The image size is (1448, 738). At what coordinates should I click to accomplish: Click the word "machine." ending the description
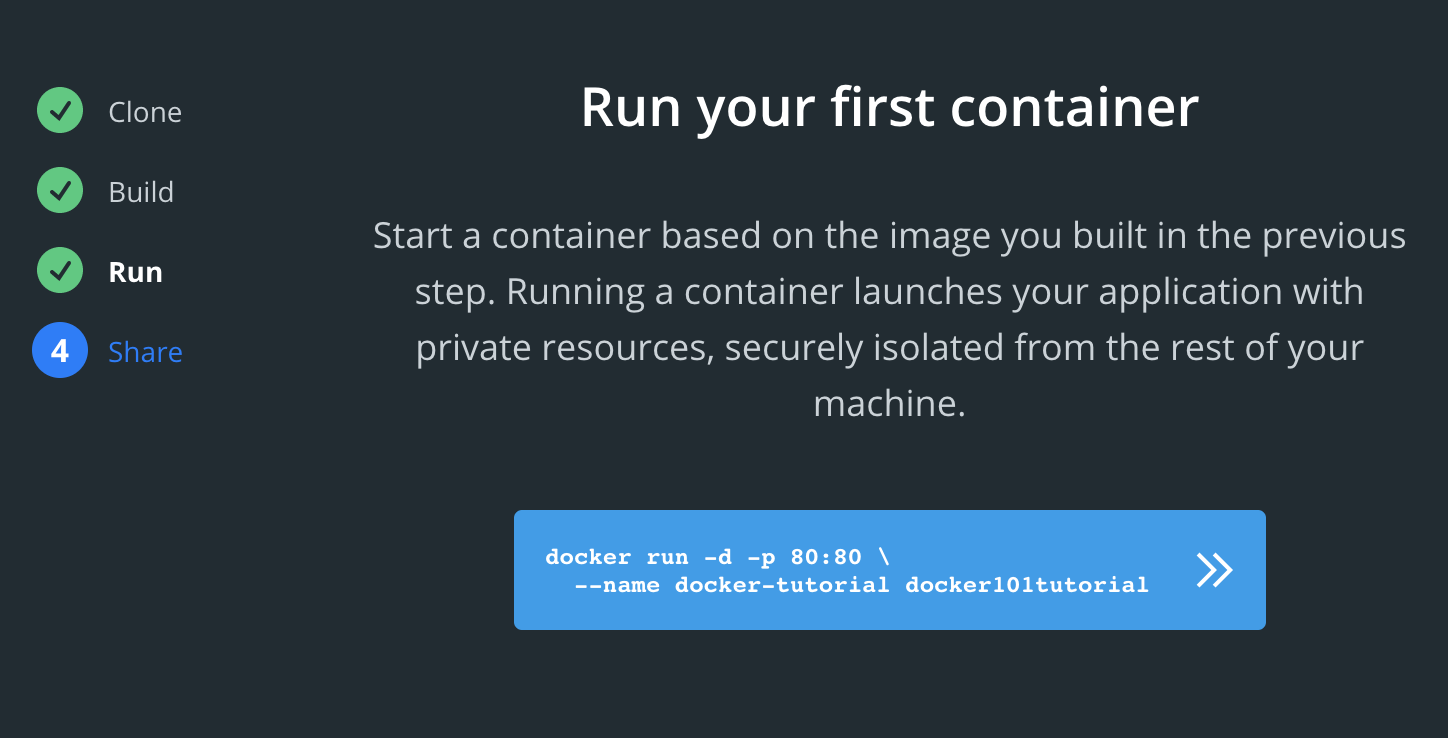click(x=889, y=404)
